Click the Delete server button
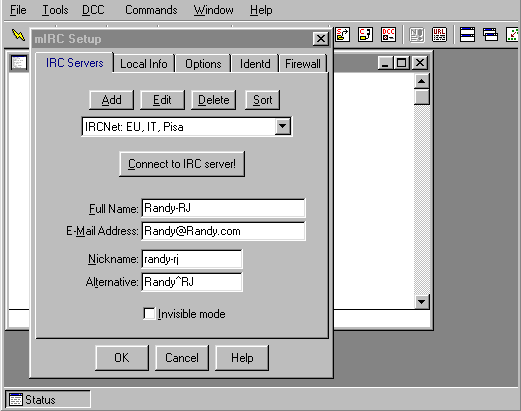This screenshot has height=411, width=521. [214, 100]
